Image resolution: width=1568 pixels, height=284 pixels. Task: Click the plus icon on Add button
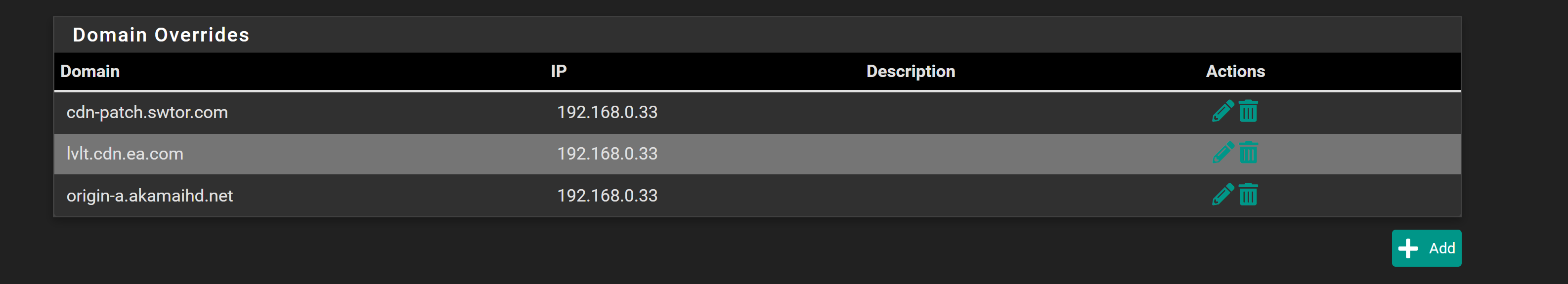coord(1408,248)
